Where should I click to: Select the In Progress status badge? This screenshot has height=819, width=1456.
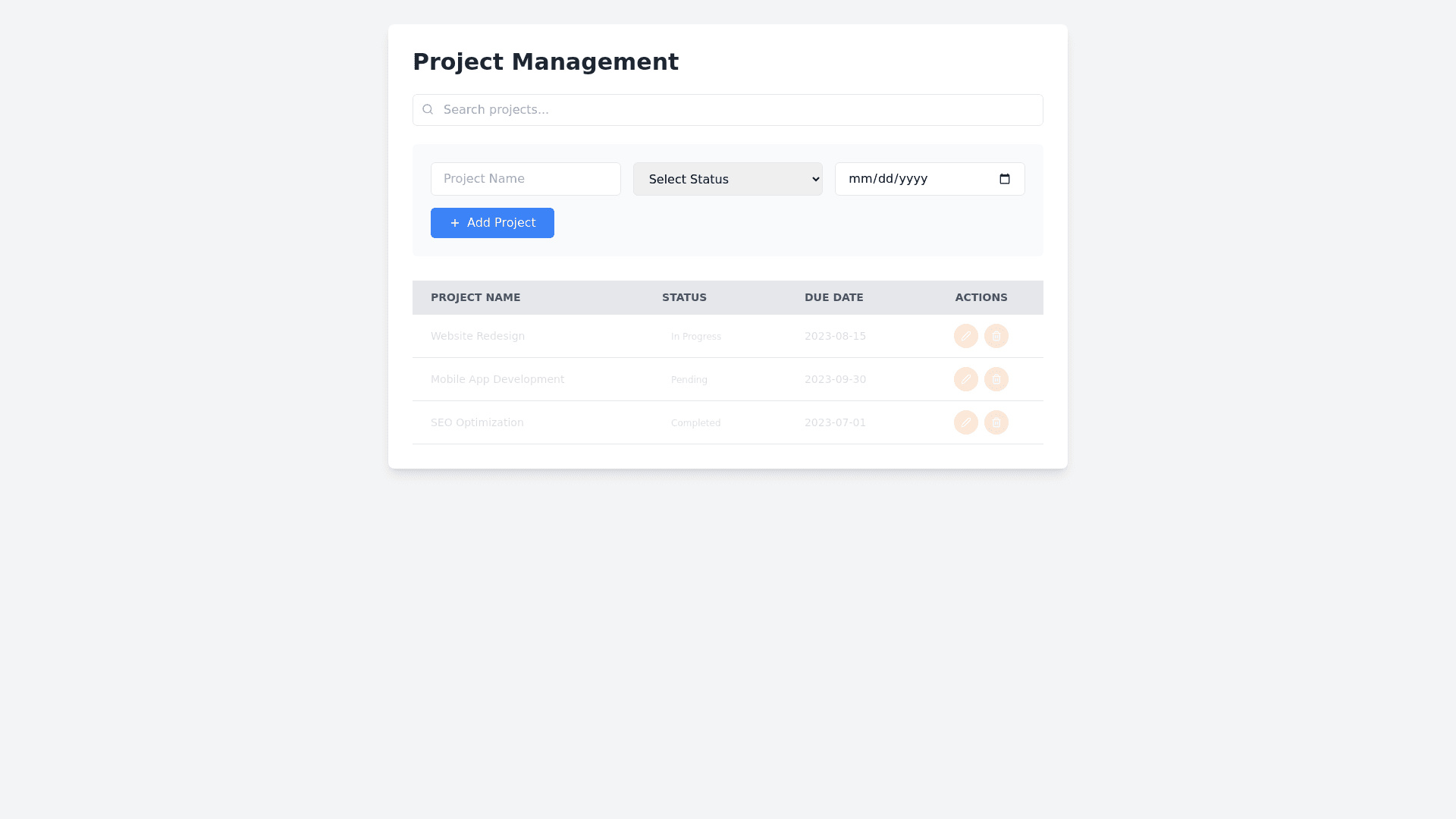click(x=695, y=337)
